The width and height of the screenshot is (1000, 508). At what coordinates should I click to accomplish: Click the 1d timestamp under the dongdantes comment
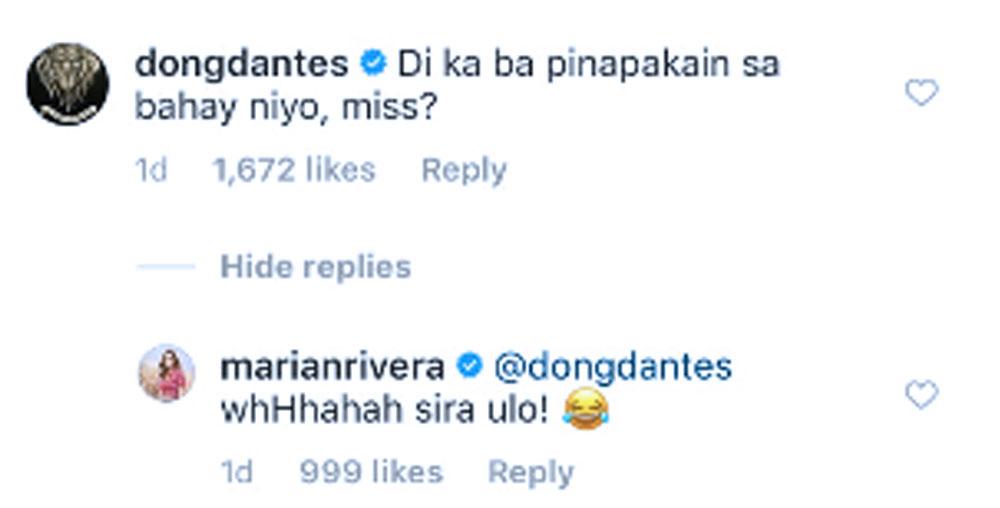pos(151,171)
